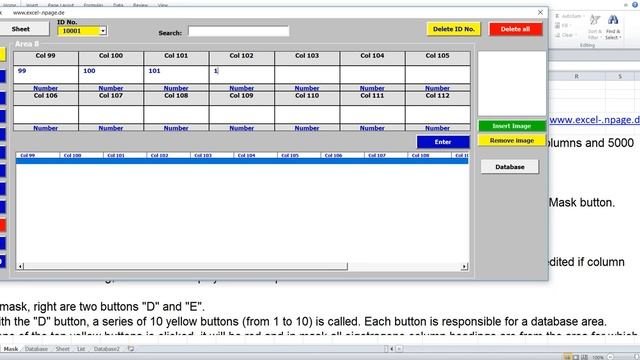This screenshot has height=360, width=640.
Task: Click the empty Col 105 input cell
Action: (438, 75)
